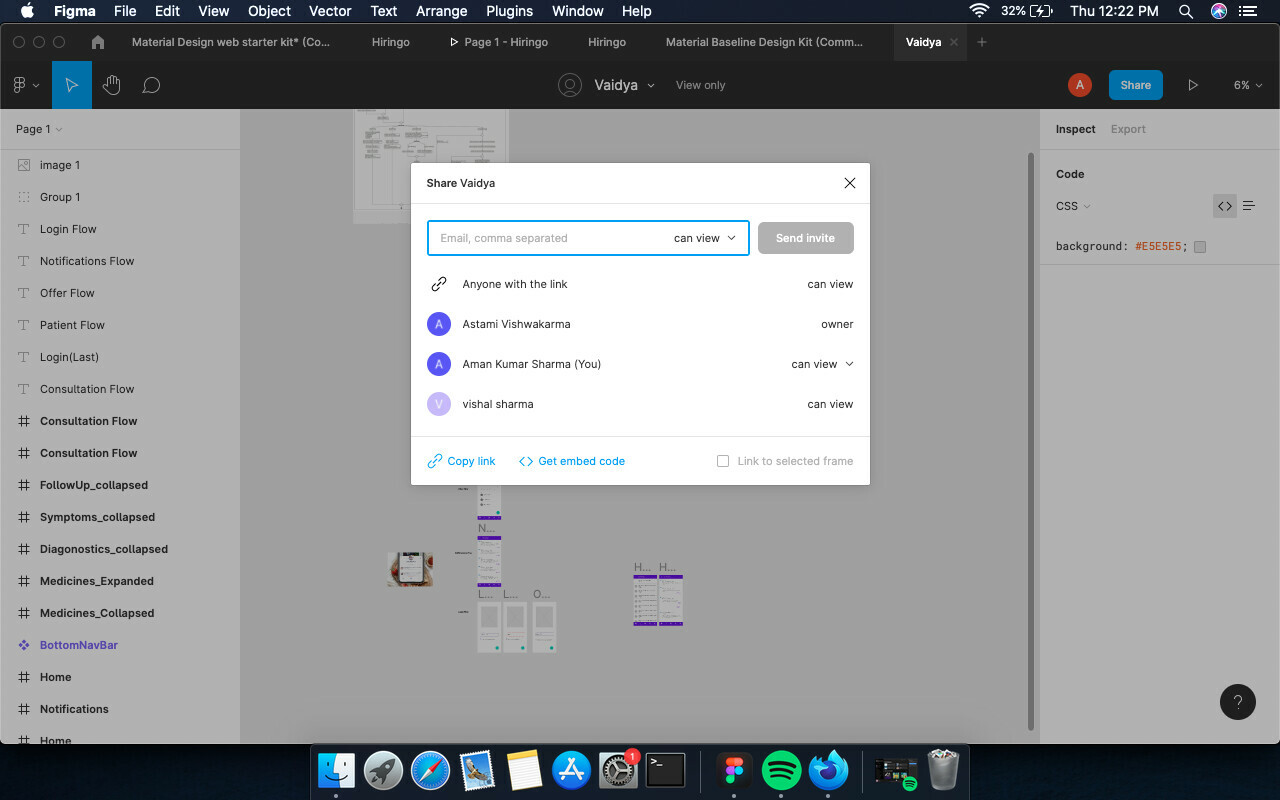Click Spotlight search in menu bar
This screenshot has height=800, width=1280.
tap(1185, 11)
